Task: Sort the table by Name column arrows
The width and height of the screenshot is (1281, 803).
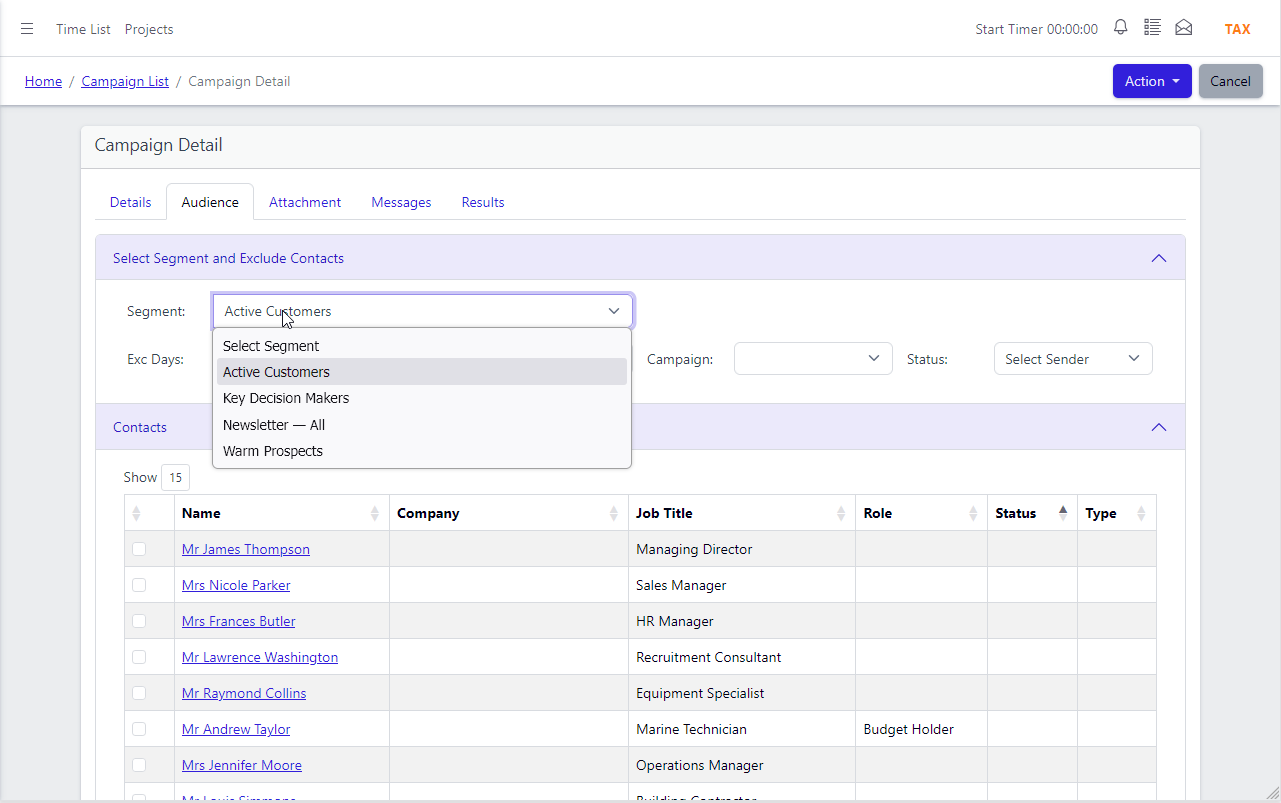Action: pos(375,513)
